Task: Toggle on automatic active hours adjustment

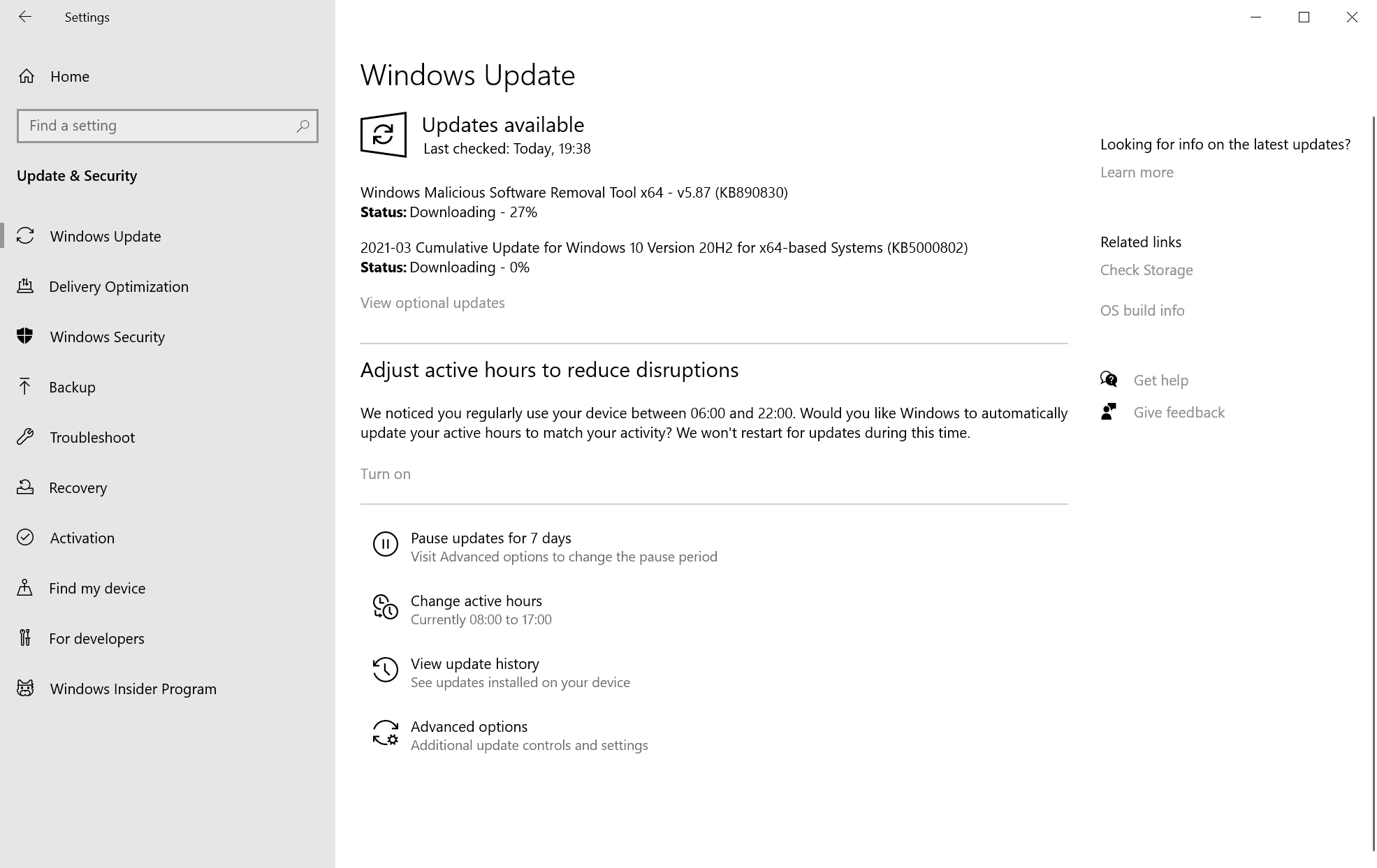Action: (385, 473)
